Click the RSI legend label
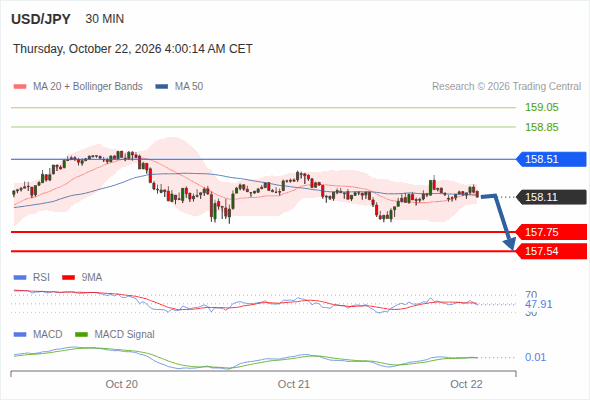This screenshot has width=590, height=400. [x=41, y=278]
